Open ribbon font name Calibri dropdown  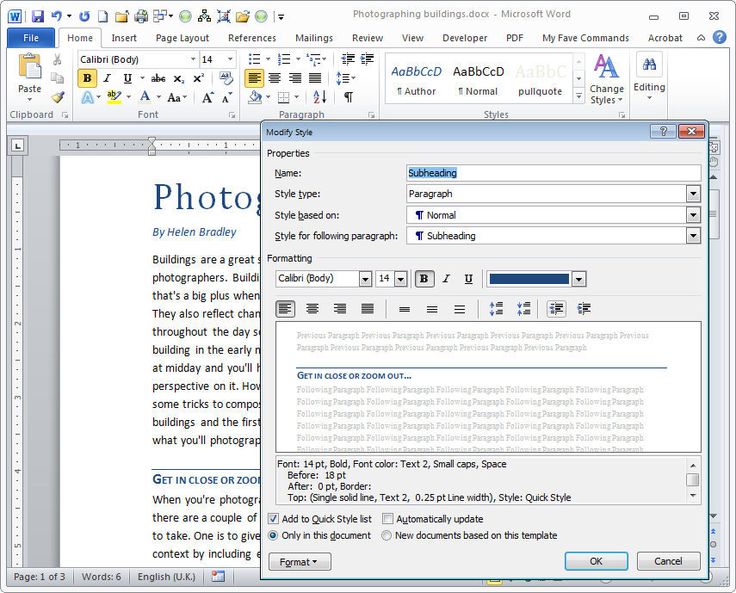pyautogui.click(x=192, y=60)
